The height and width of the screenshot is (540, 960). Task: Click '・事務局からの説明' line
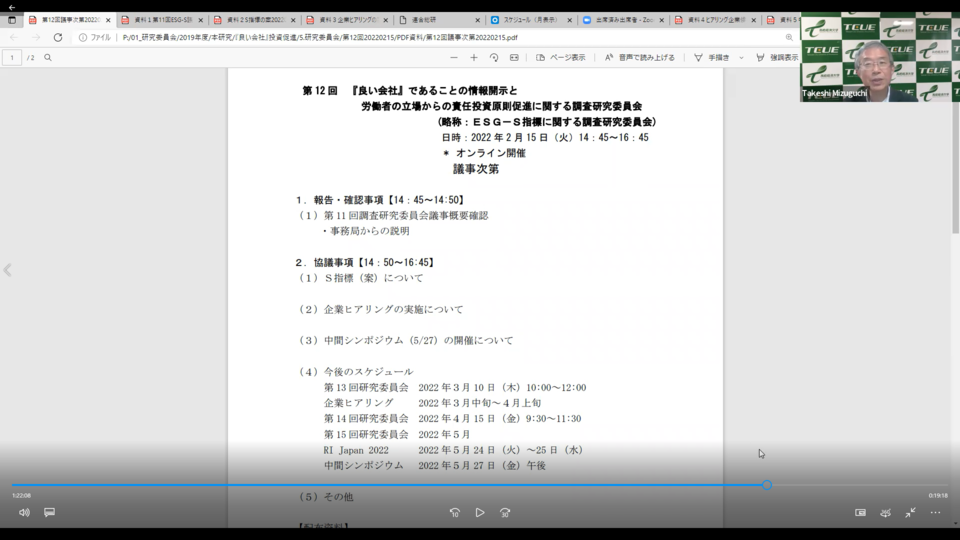pyautogui.click(x=366, y=231)
